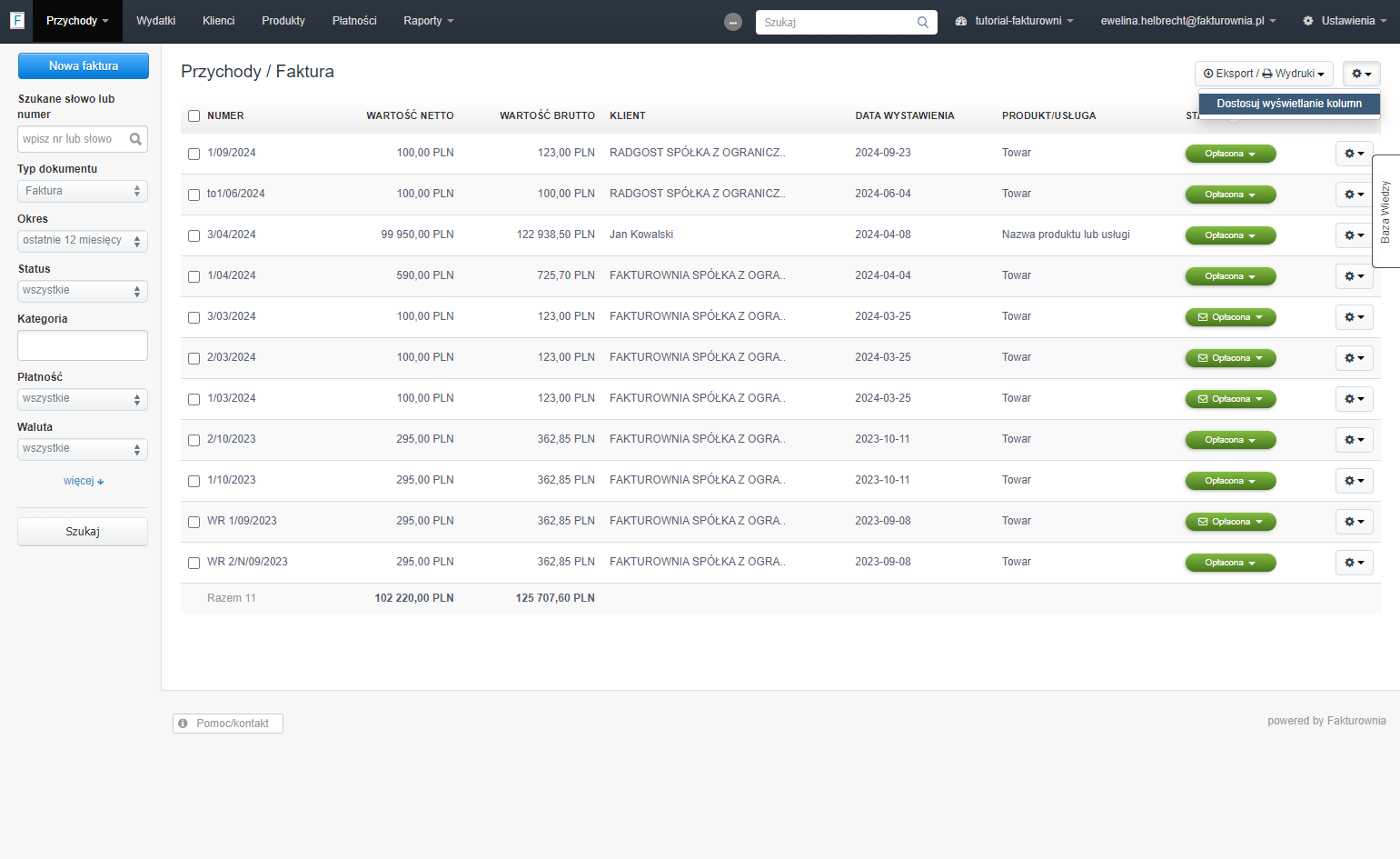Check the box for invoice to1/06/2024
The height and width of the screenshot is (859, 1400).
[x=194, y=195]
